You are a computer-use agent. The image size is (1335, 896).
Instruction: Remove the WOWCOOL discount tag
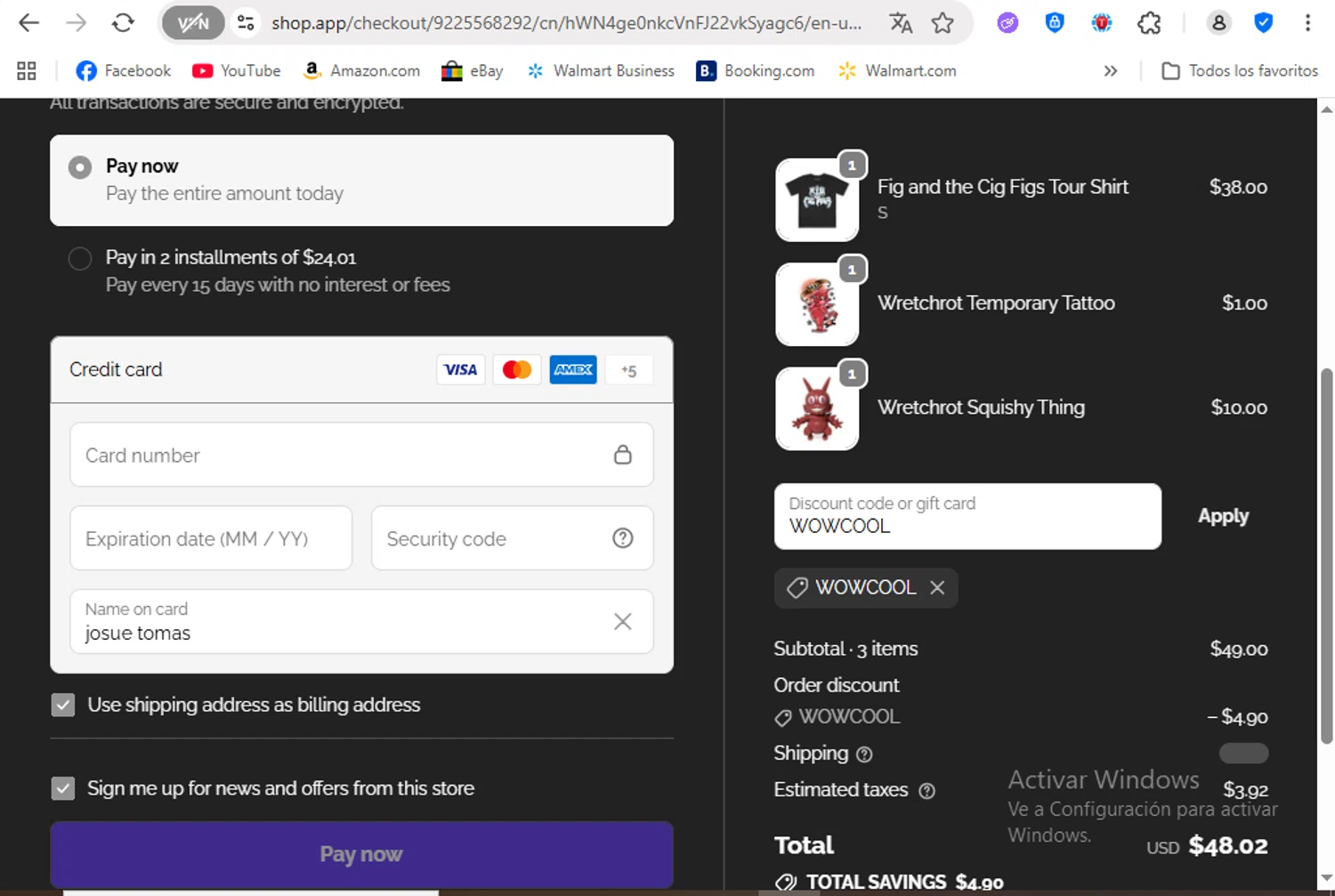pos(937,587)
